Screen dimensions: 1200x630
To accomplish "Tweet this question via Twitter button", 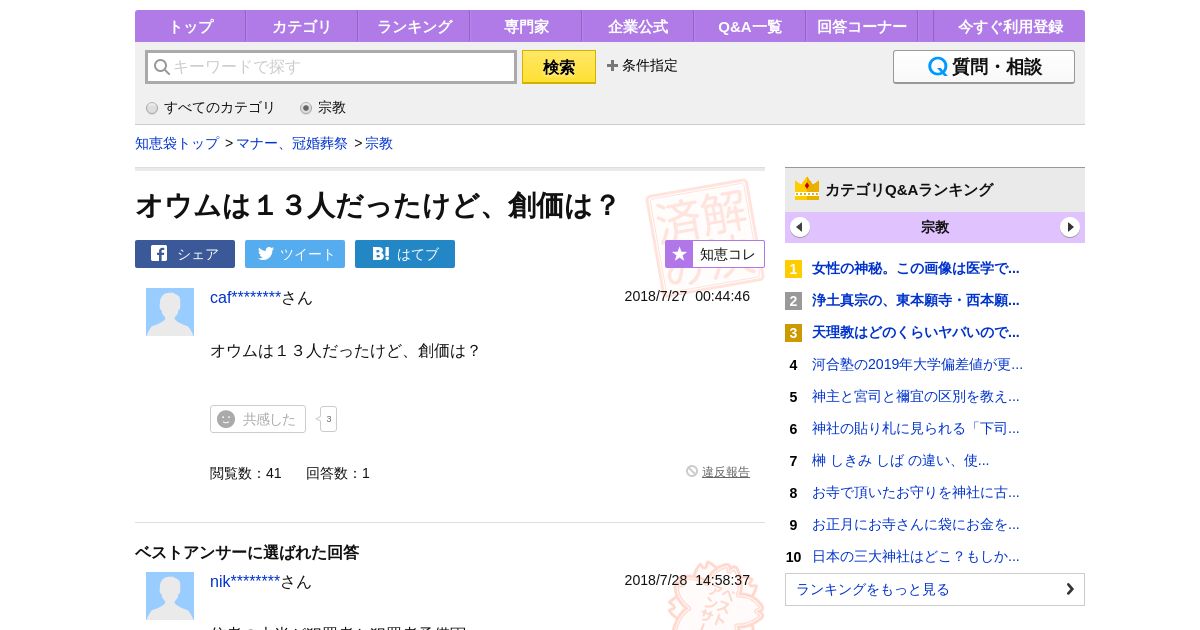I will [x=295, y=254].
